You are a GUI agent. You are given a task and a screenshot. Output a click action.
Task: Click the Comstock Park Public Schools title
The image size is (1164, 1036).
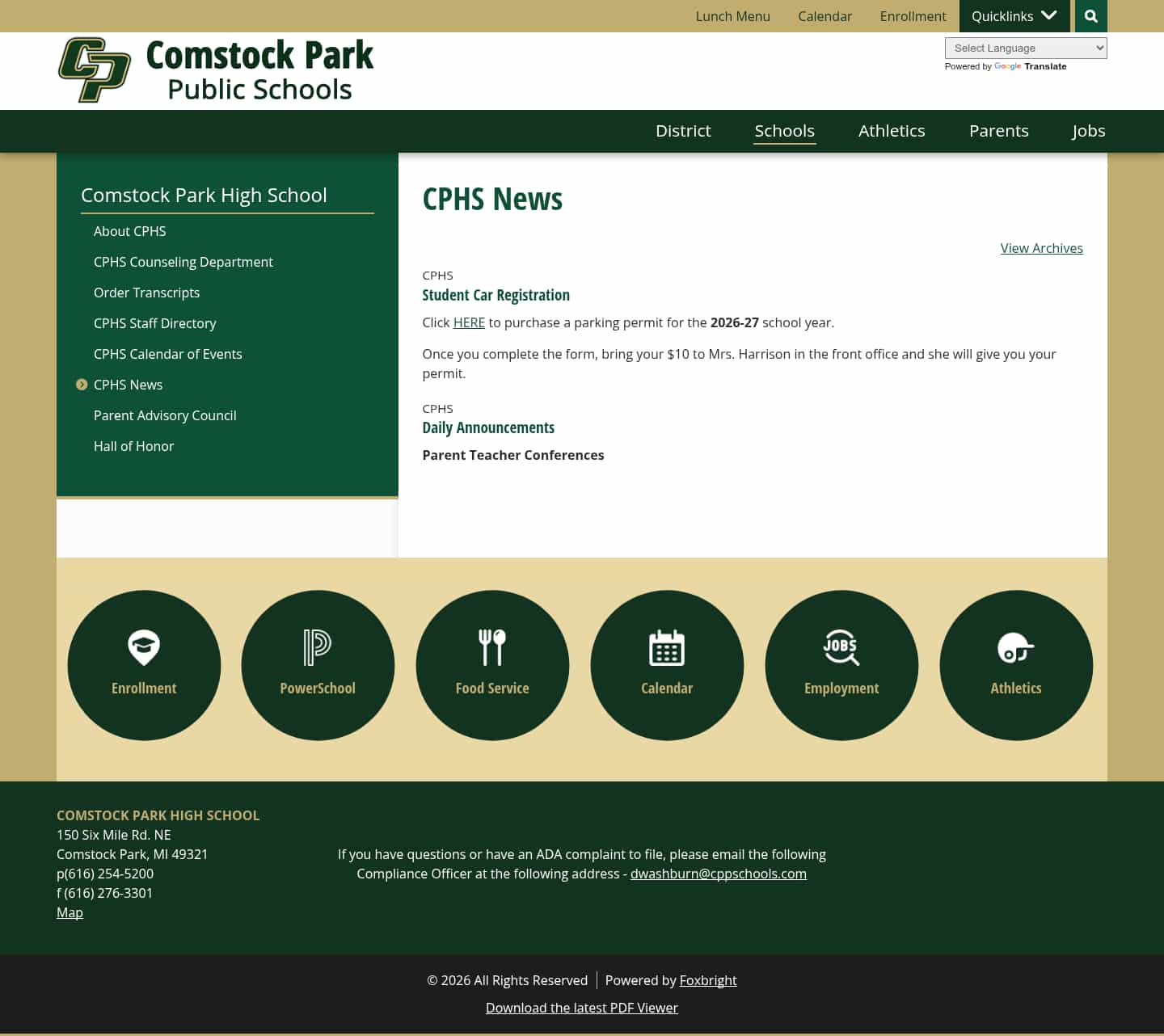(259, 71)
